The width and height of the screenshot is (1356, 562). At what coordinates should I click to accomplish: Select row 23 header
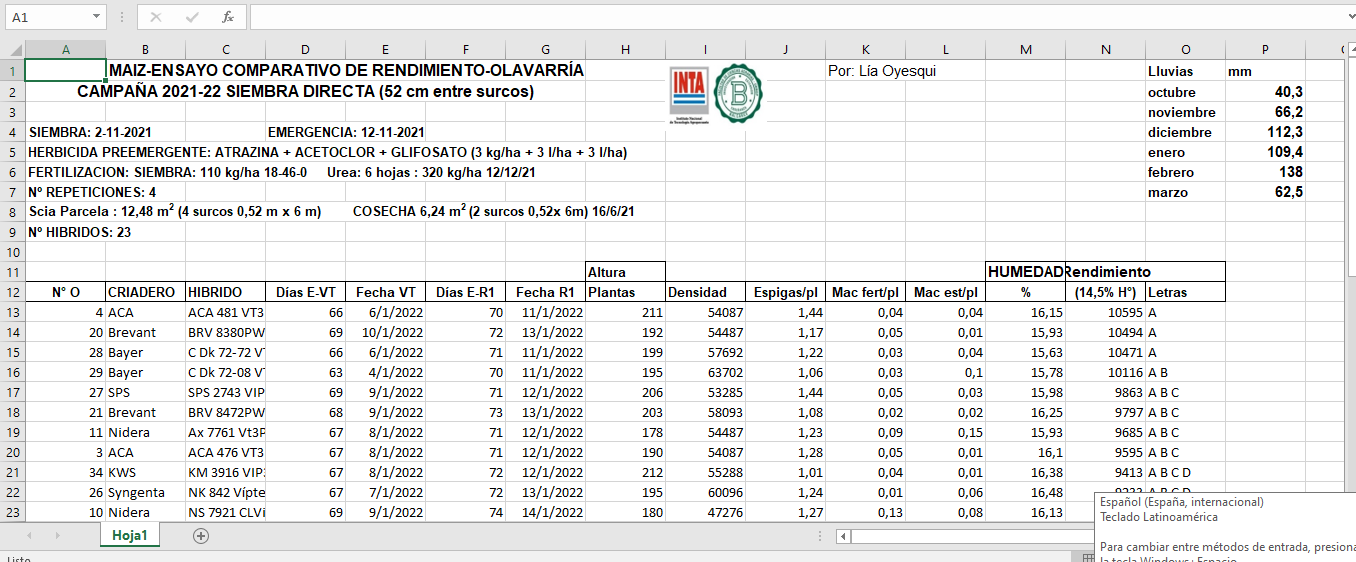[x=12, y=512]
